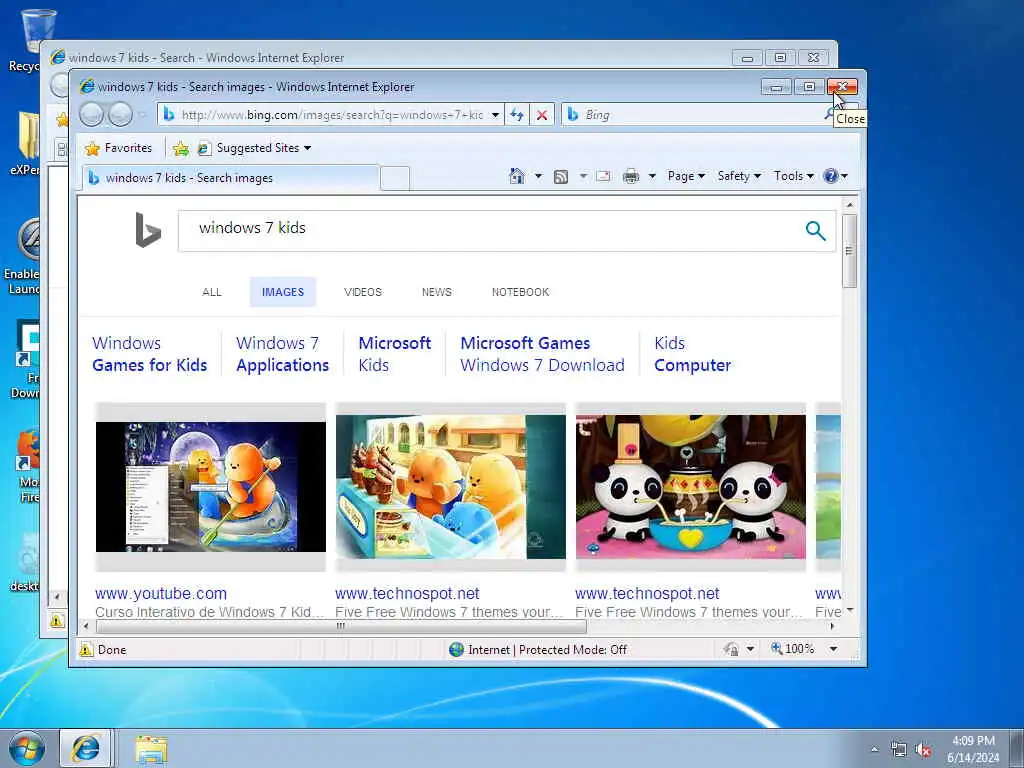Click the scroll right arrow
The image size is (1024, 768).
point(832,626)
